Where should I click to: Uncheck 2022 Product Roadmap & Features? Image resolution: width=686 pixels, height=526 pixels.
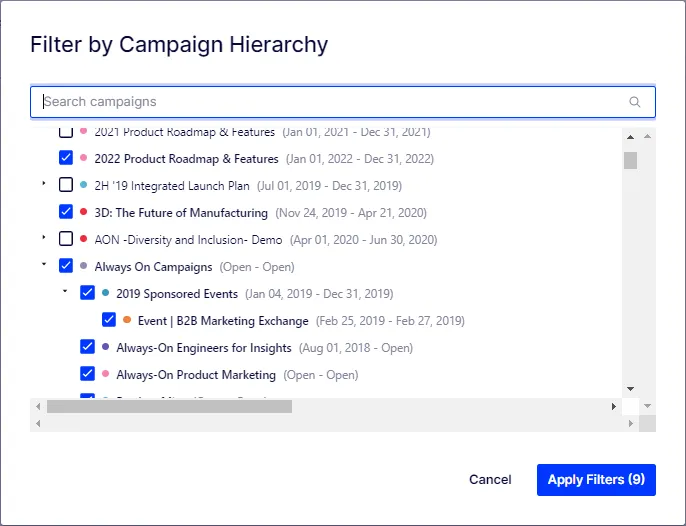(x=66, y=158)
